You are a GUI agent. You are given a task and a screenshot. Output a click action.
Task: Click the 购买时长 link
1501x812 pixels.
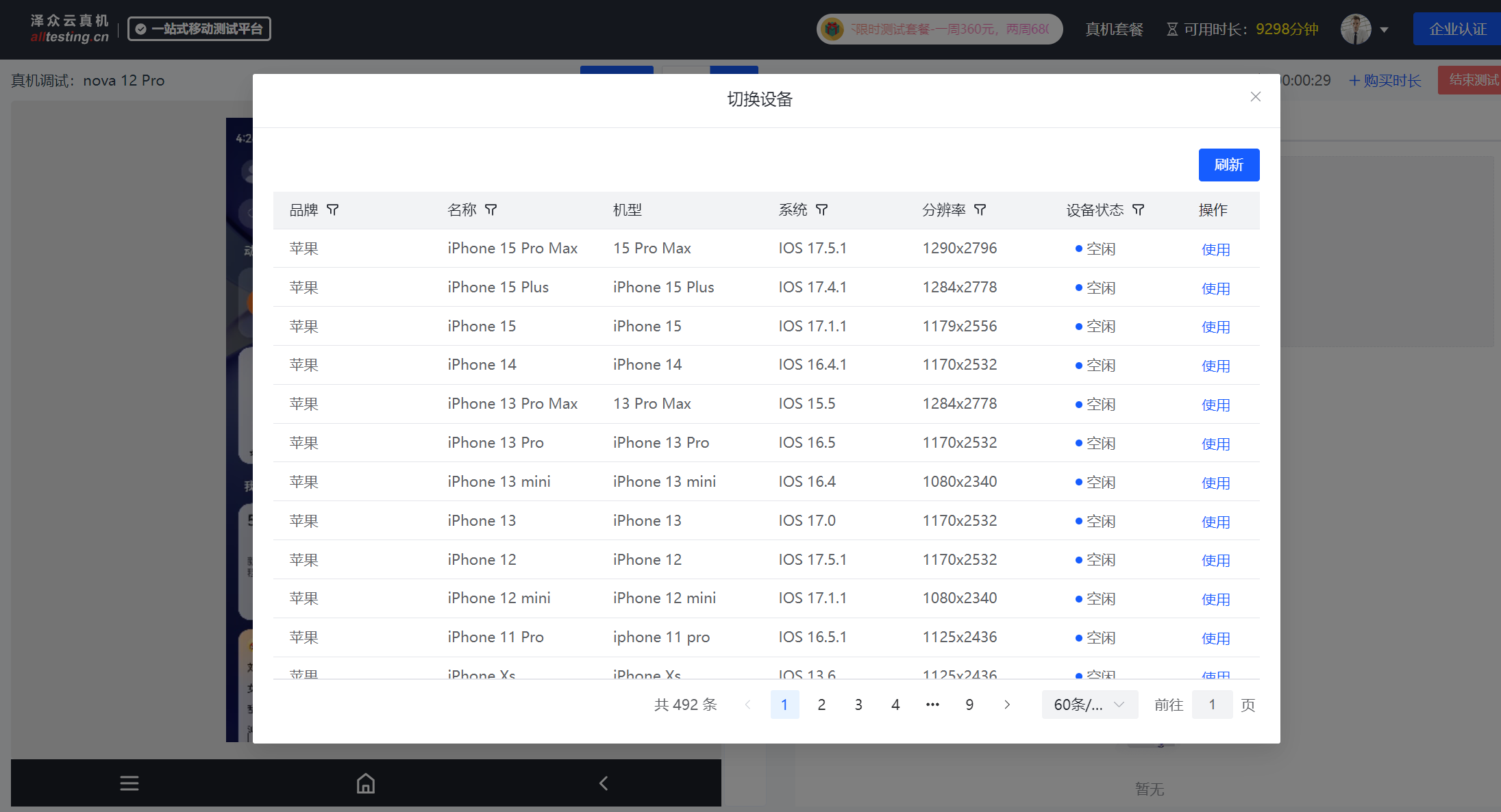tap(1385, 81)
